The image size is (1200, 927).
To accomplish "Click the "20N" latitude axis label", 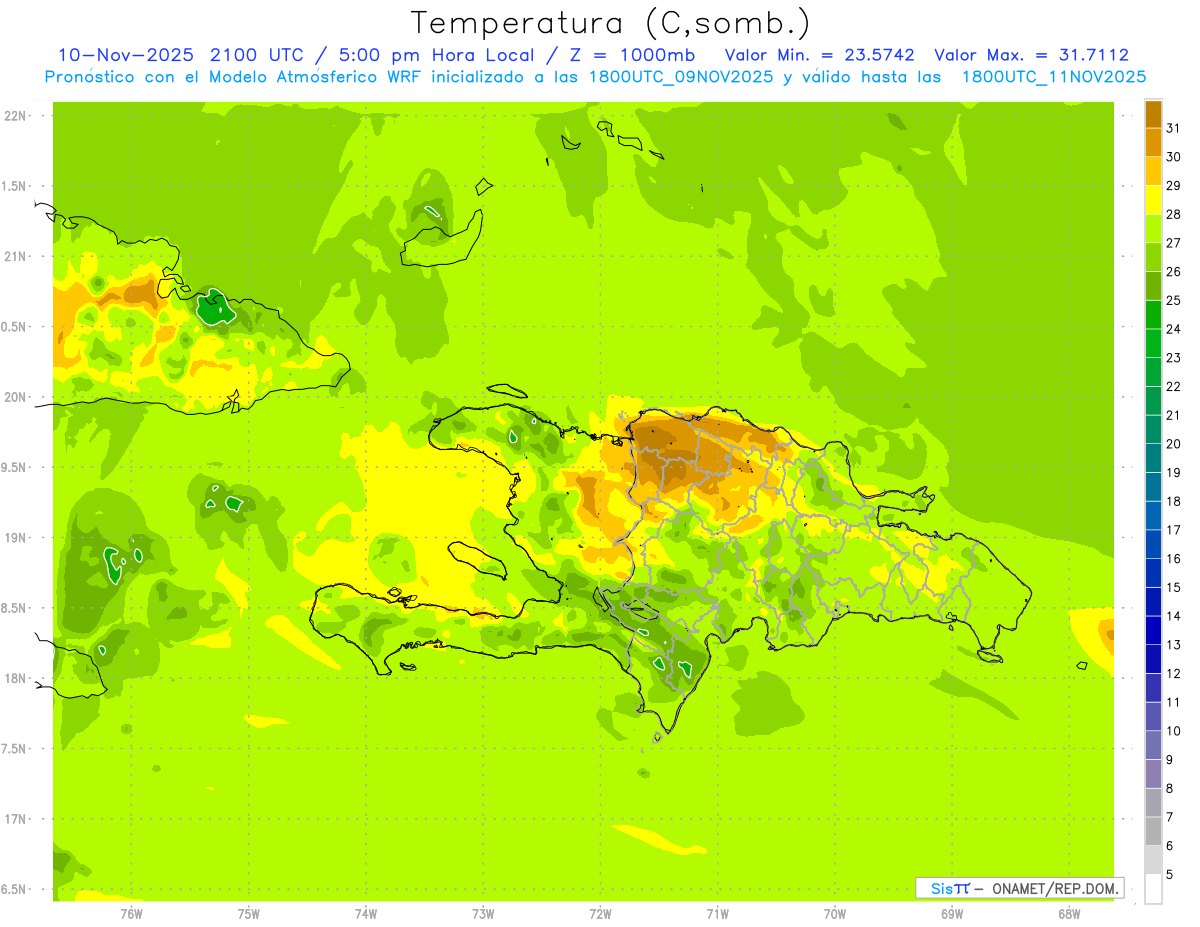I will click(16, 397).
